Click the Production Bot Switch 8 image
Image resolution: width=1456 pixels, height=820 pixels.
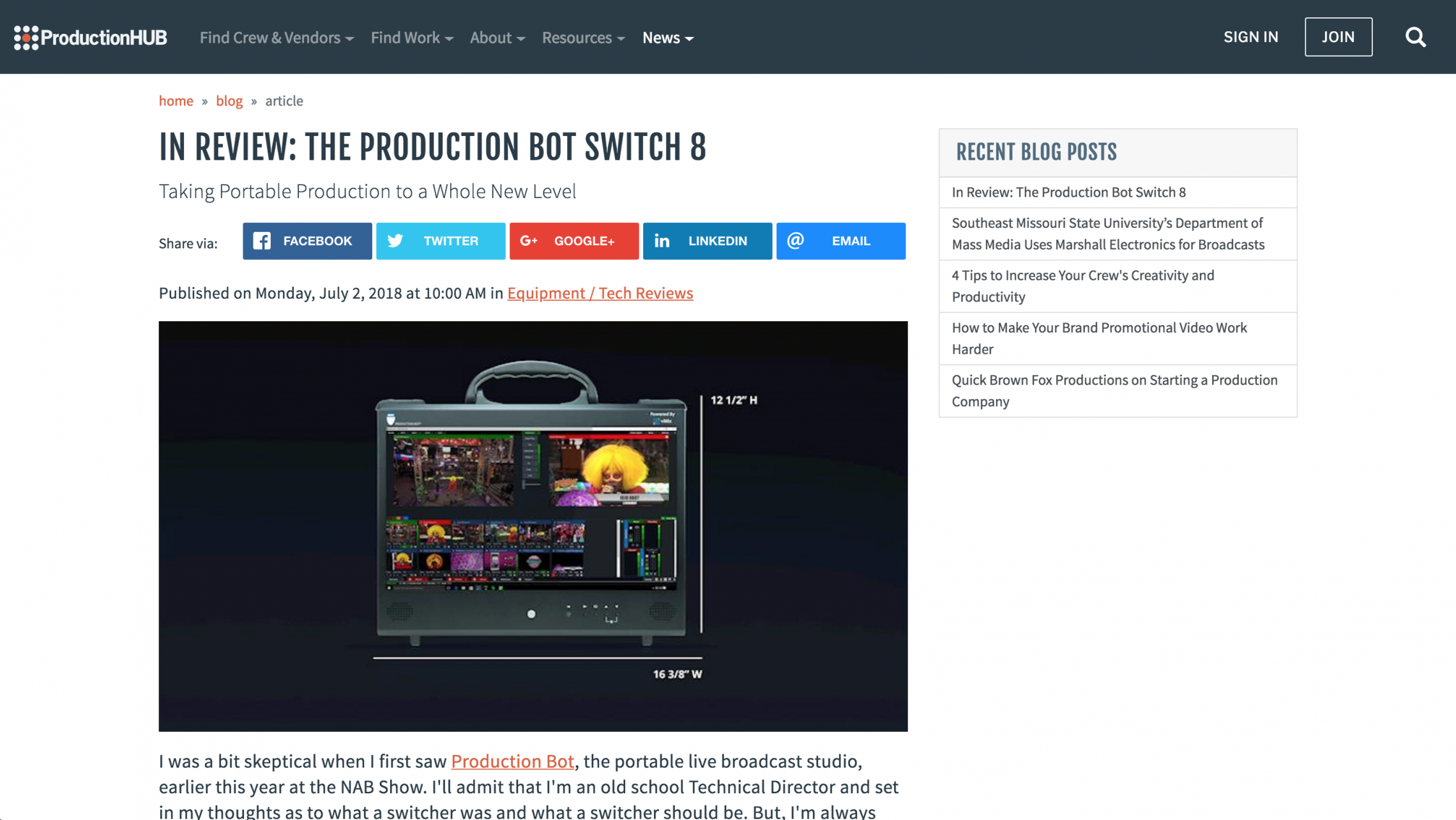tap(533, 526)
